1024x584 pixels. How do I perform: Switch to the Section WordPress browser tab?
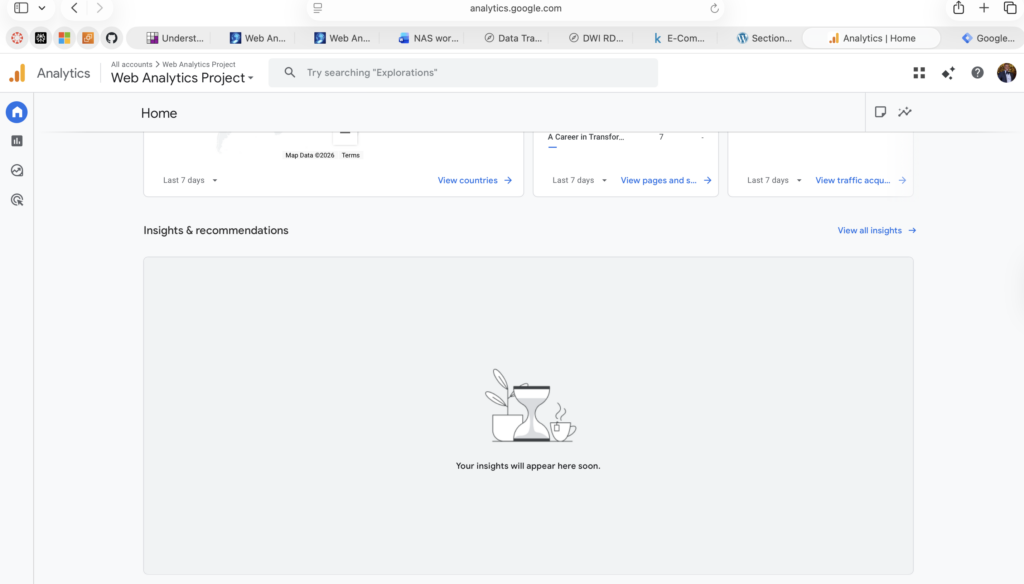[764, 38]
